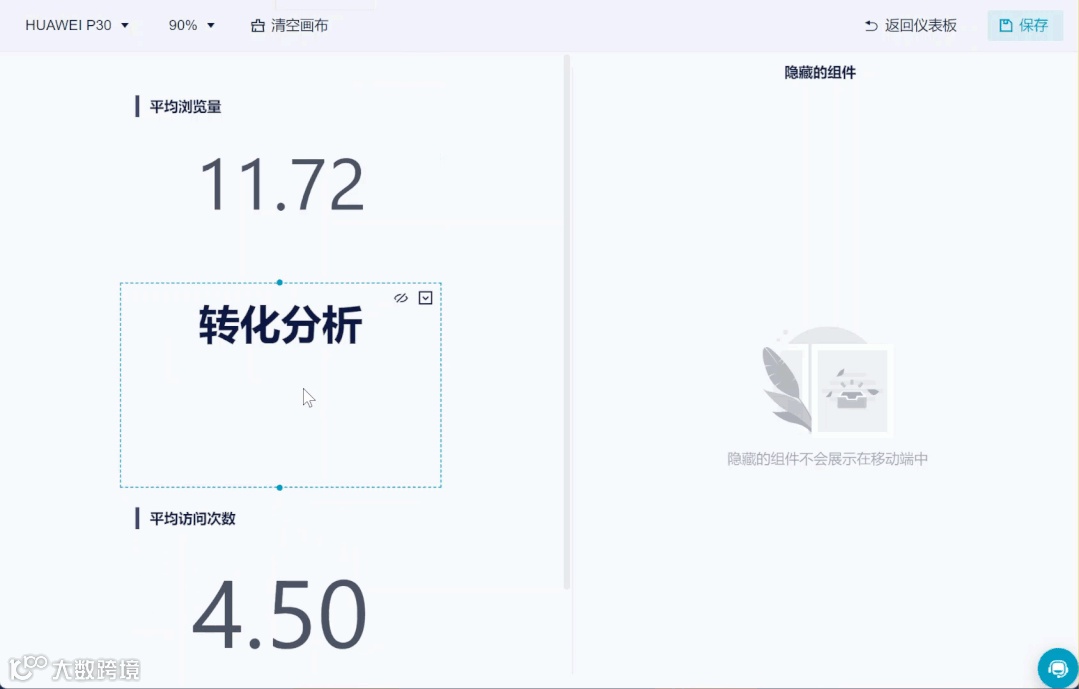The image size is (1079, 689).
Task: Click the empty-box illustration in hidden components panel
Action: (x=852, y=390)
